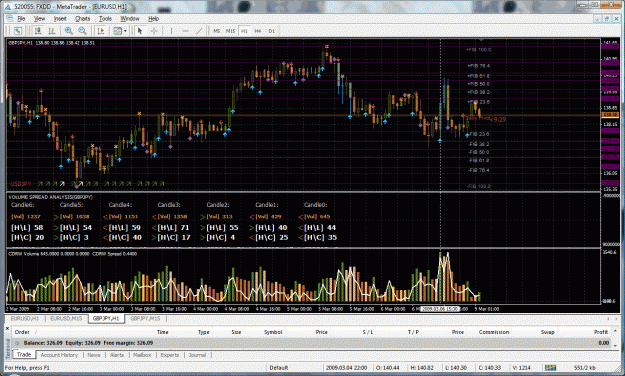Click the 551/2 kb status entry
The width and height of the screenshot is (625, 376).
pyautogui.click(x=585, y=368)
